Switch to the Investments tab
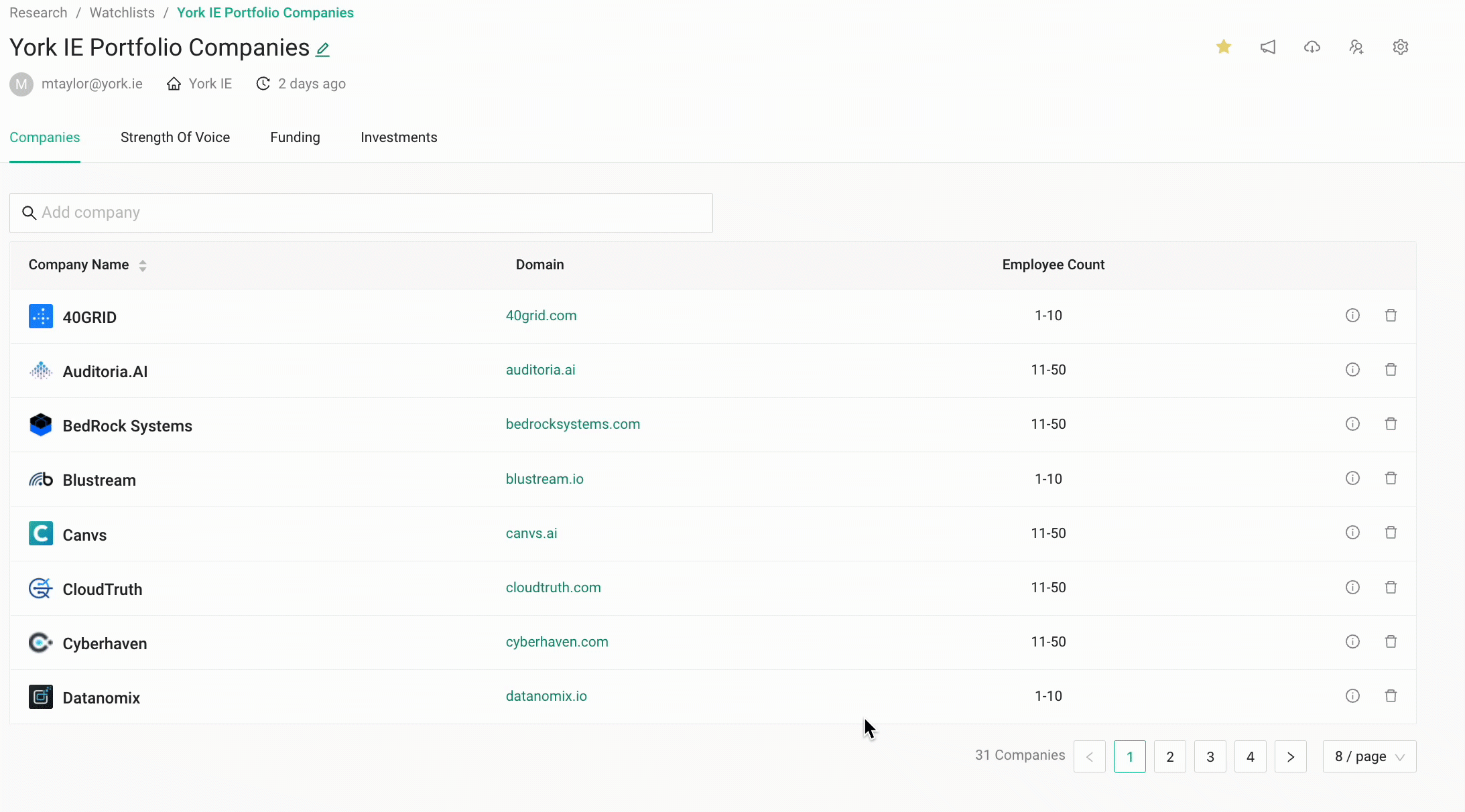The image size is (1465, 812). click(399, 137)
